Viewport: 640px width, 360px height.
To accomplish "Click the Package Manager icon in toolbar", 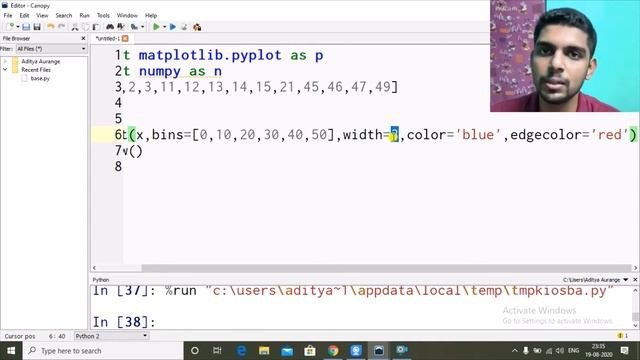I will 197,27.
